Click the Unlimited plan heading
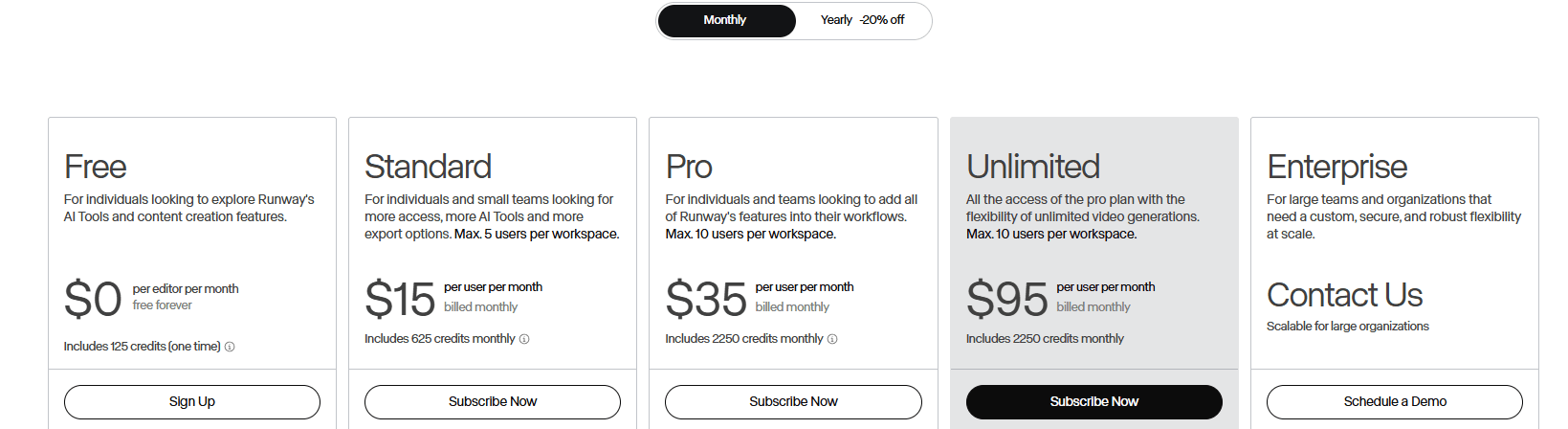Viewport: 1568px width, 429px height. 1032,167
